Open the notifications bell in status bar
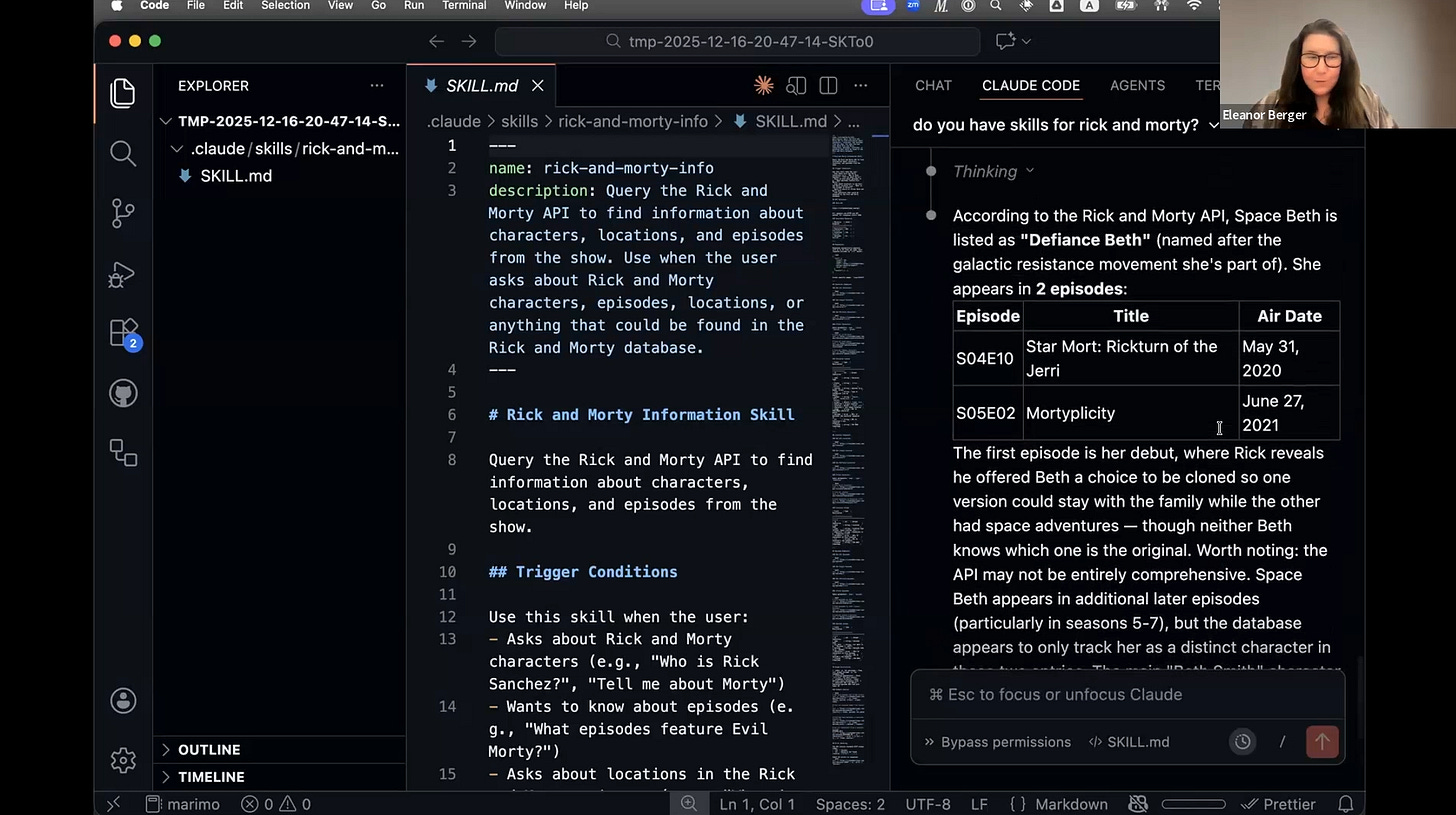The width and height of the screenshot is (1456, 815). (1346, 804)
